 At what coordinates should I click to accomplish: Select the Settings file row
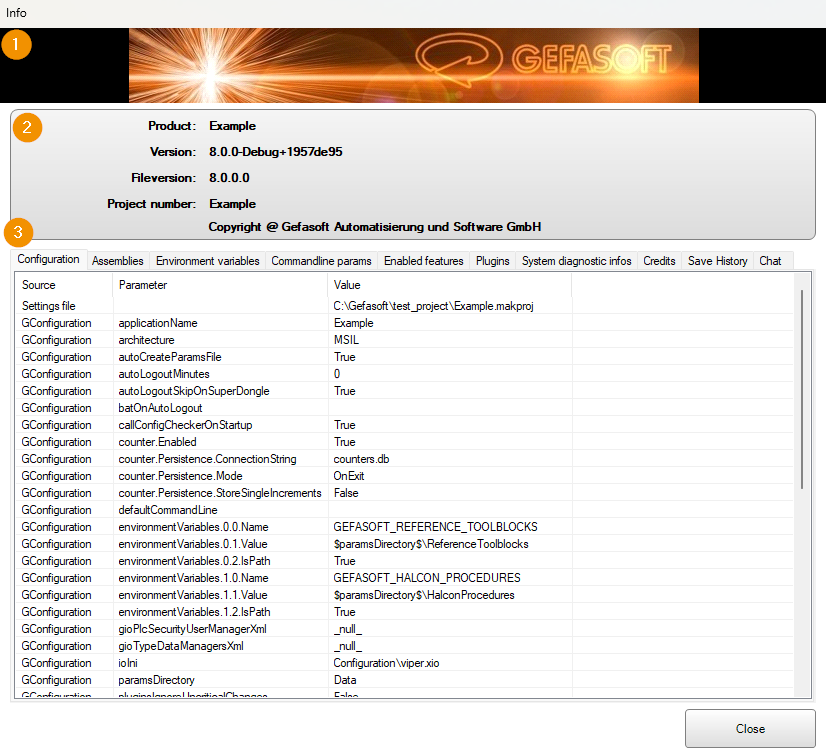tap(404, 306)
